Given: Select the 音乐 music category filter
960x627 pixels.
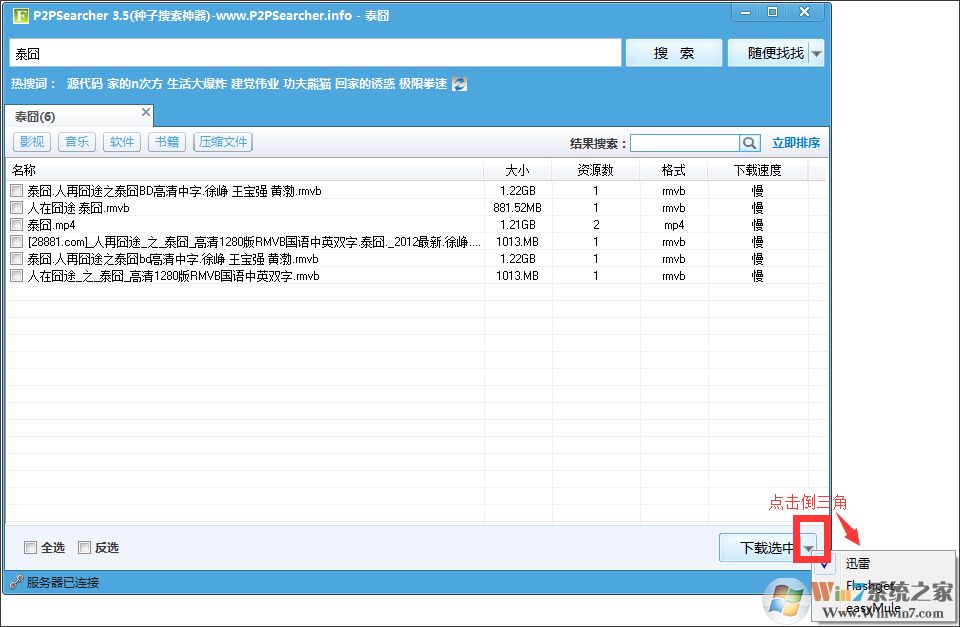Looking at the screenshot, I should [76, 141].
